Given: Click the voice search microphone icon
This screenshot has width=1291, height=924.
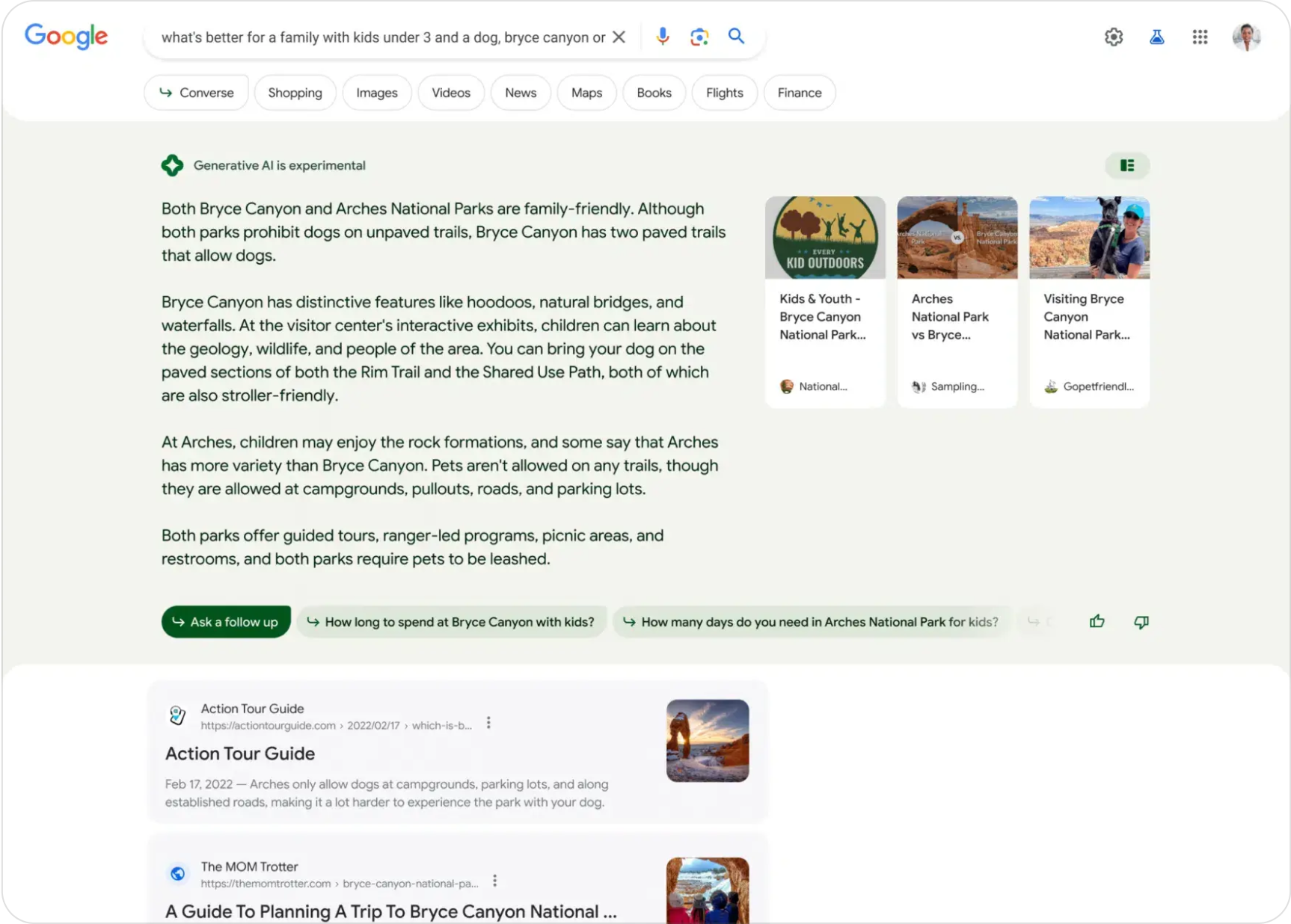Looking at the screenshot, I should [x=662, y=37].
